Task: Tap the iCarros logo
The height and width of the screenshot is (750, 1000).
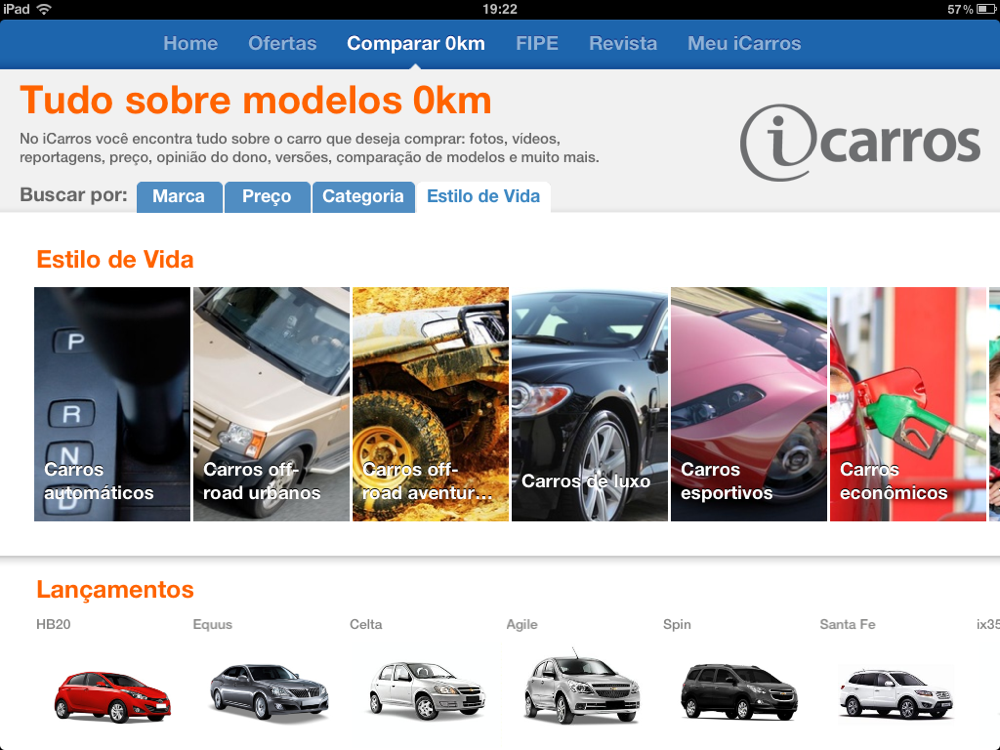Action: point(860,142)
